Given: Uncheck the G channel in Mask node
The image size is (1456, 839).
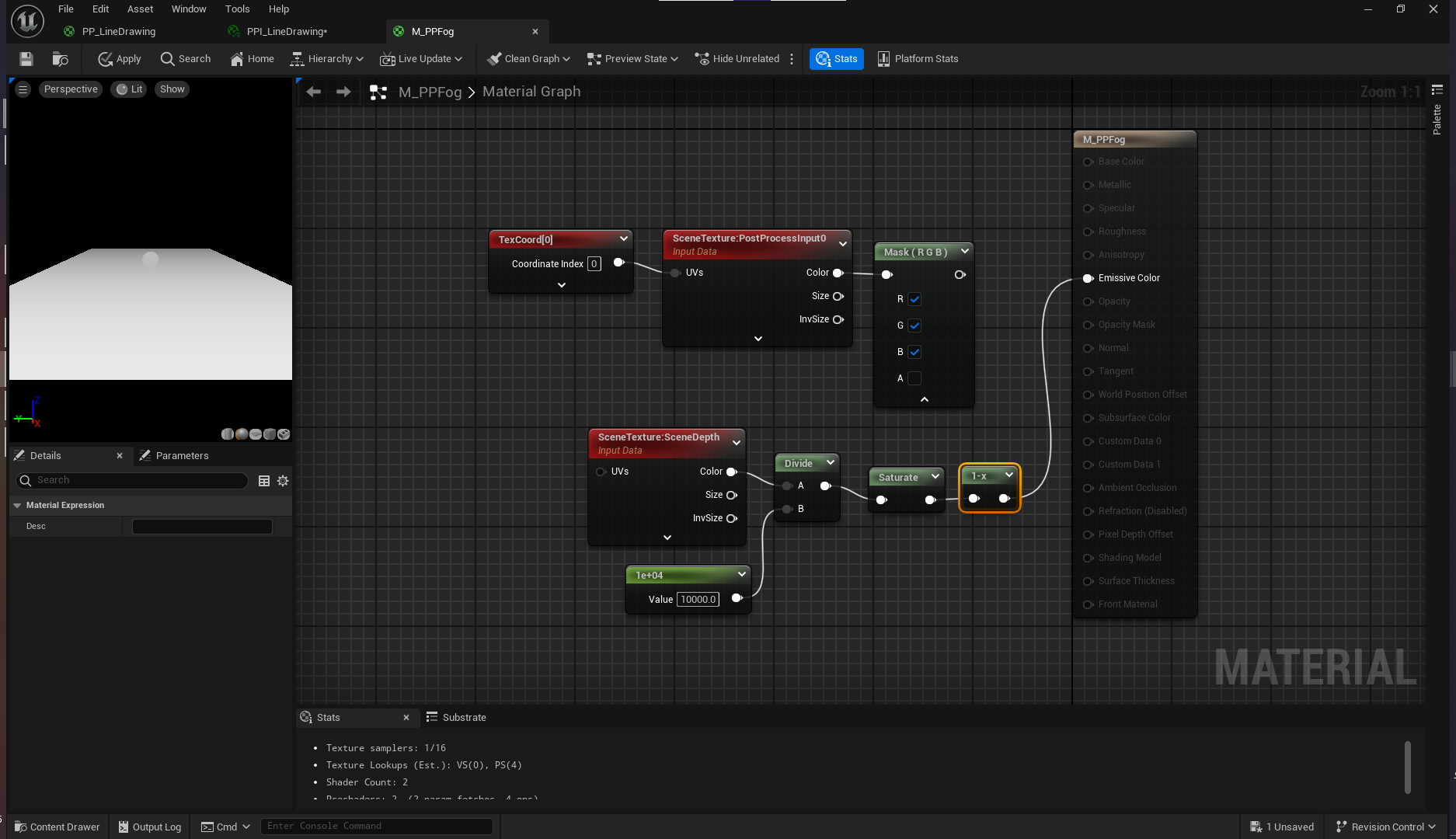Looking at the screenshot, I should [x=914, y=326].
